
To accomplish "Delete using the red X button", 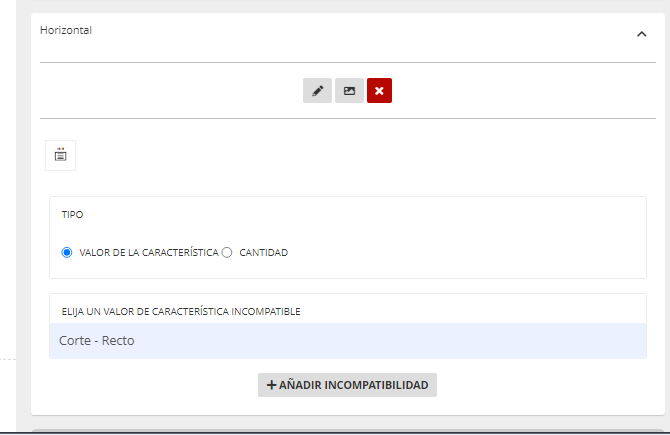I will [x=379, y=91].
